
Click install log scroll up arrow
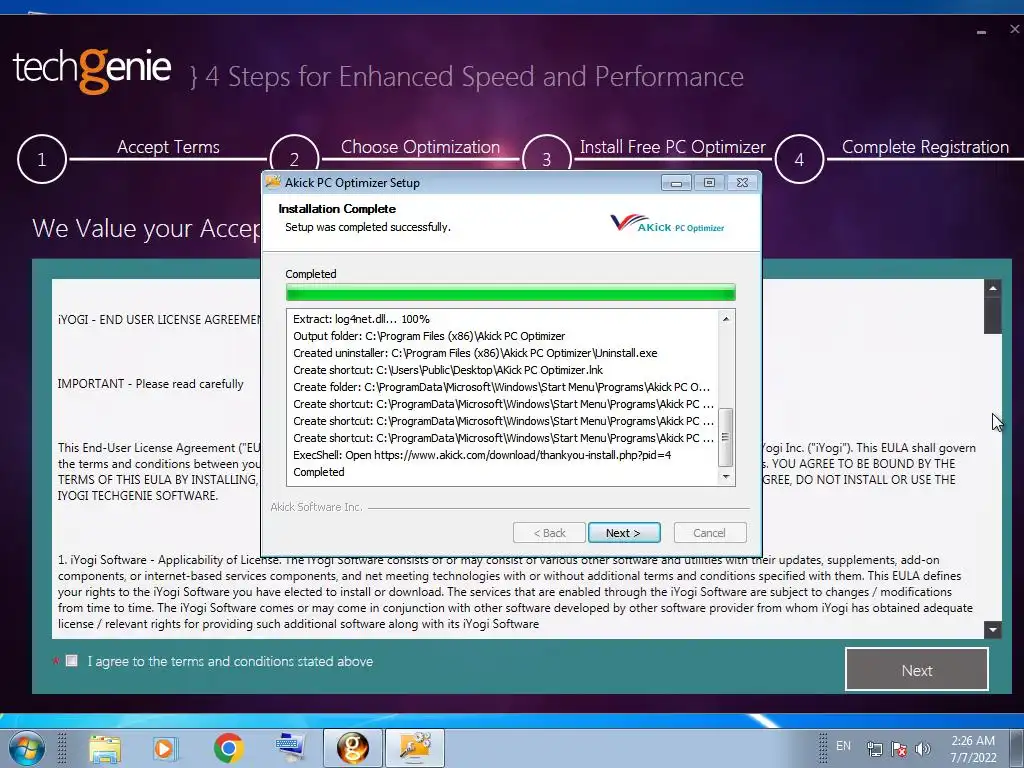click(726, 319)
